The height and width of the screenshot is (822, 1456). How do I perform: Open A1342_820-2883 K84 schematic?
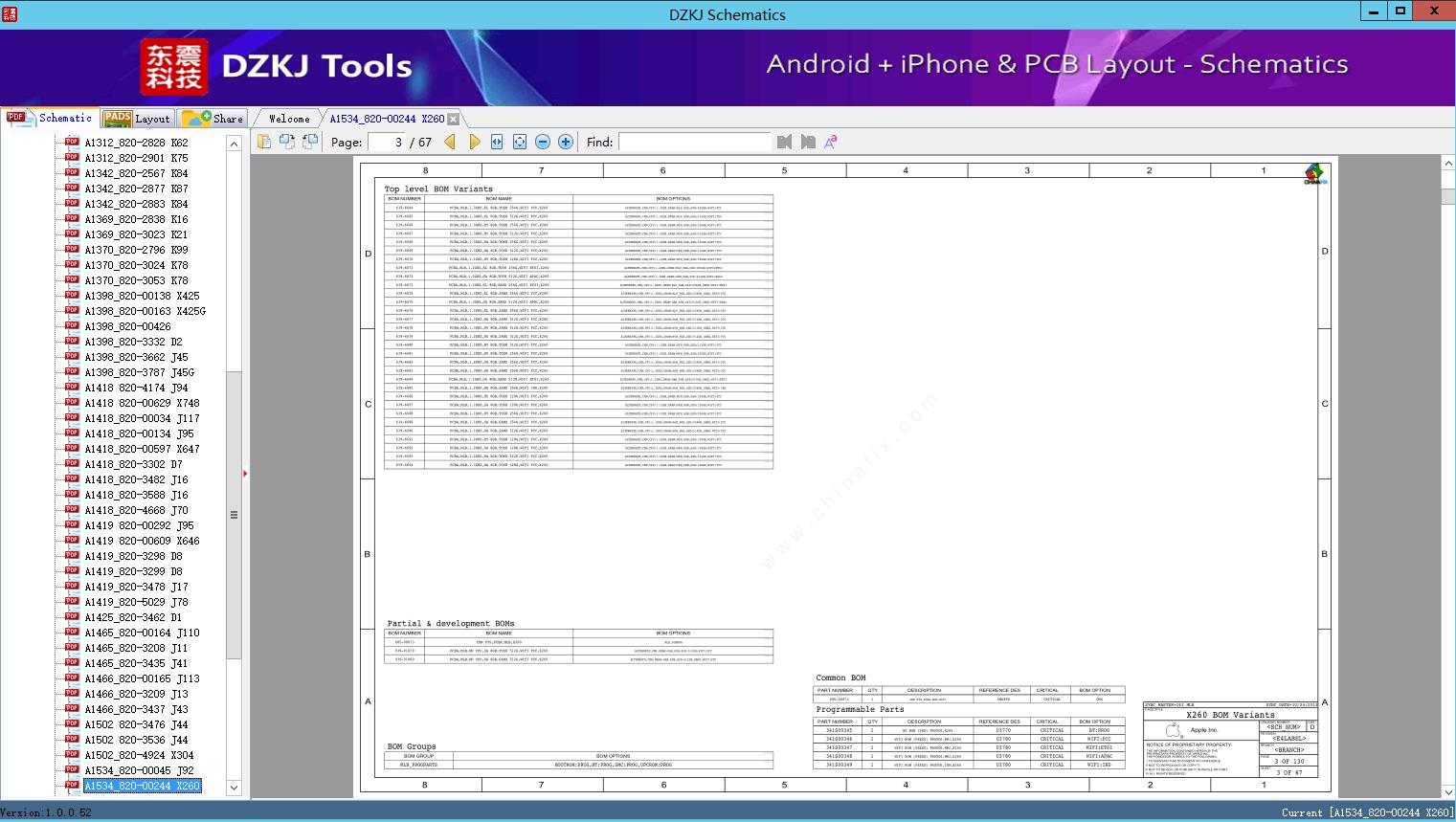[136, 204]
